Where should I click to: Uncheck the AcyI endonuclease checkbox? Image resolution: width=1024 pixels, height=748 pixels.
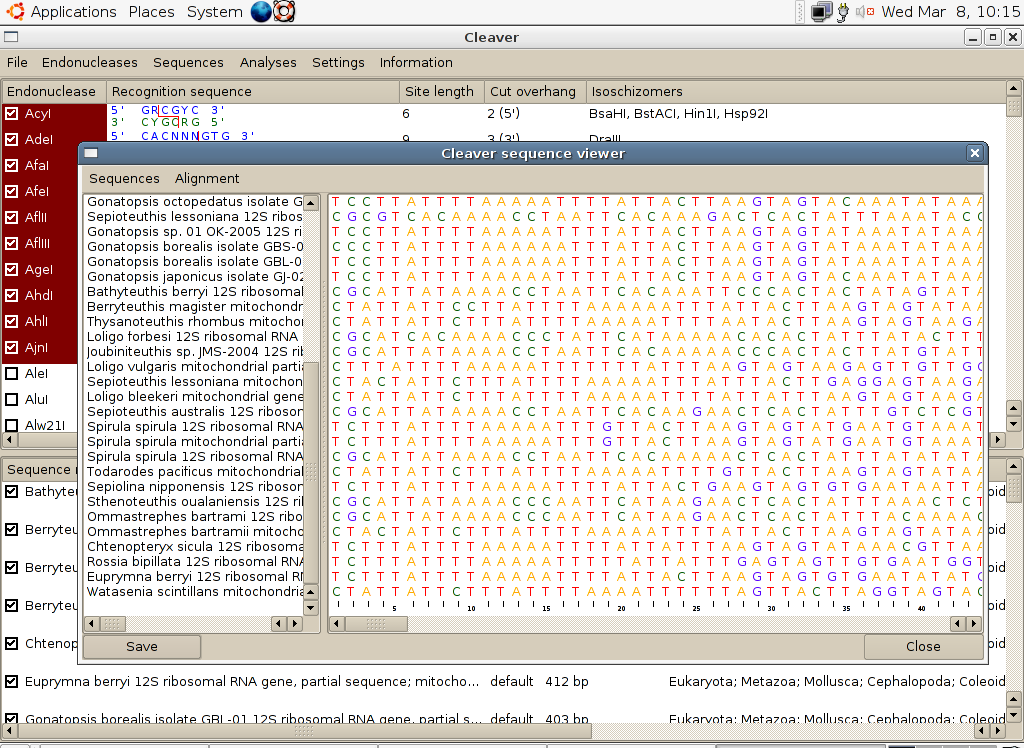[x=12, y=114]
